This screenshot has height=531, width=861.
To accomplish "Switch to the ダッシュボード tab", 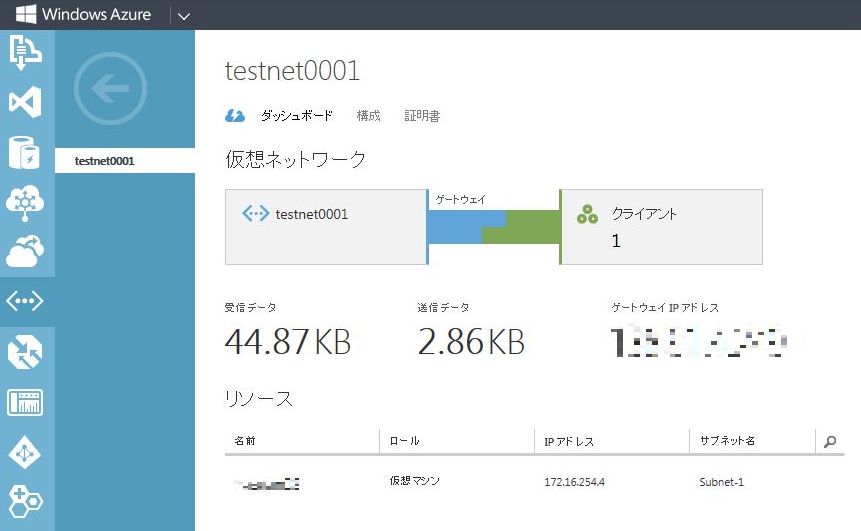I will [x=297, y=115].
